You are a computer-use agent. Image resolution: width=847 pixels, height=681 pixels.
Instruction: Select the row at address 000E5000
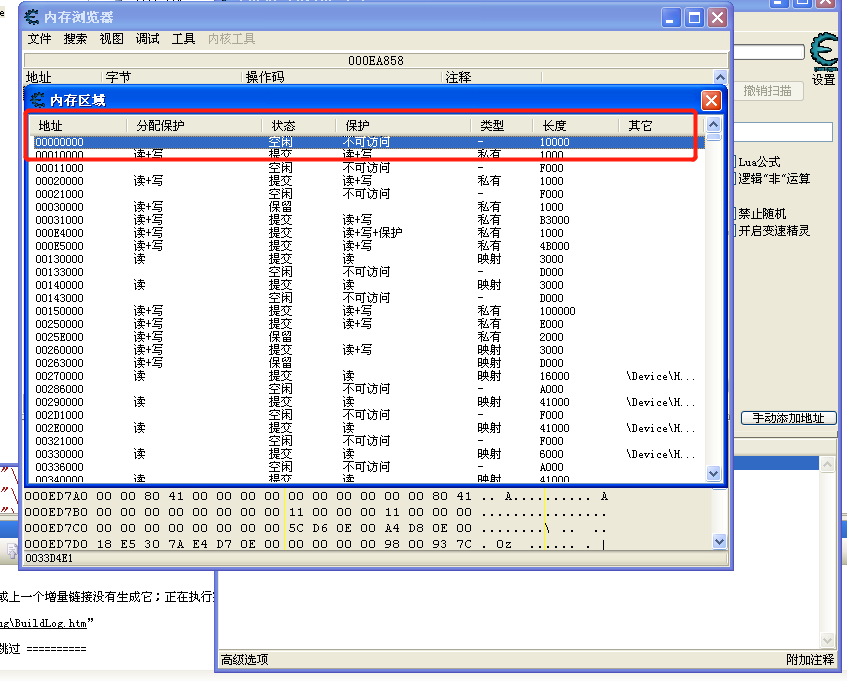click(369, 246)
